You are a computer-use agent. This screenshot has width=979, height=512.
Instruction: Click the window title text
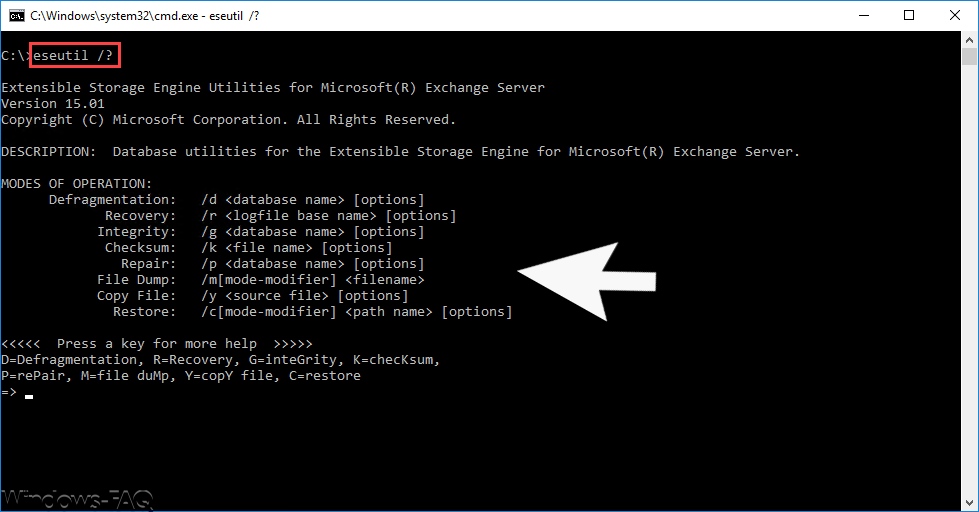point(145,16)
